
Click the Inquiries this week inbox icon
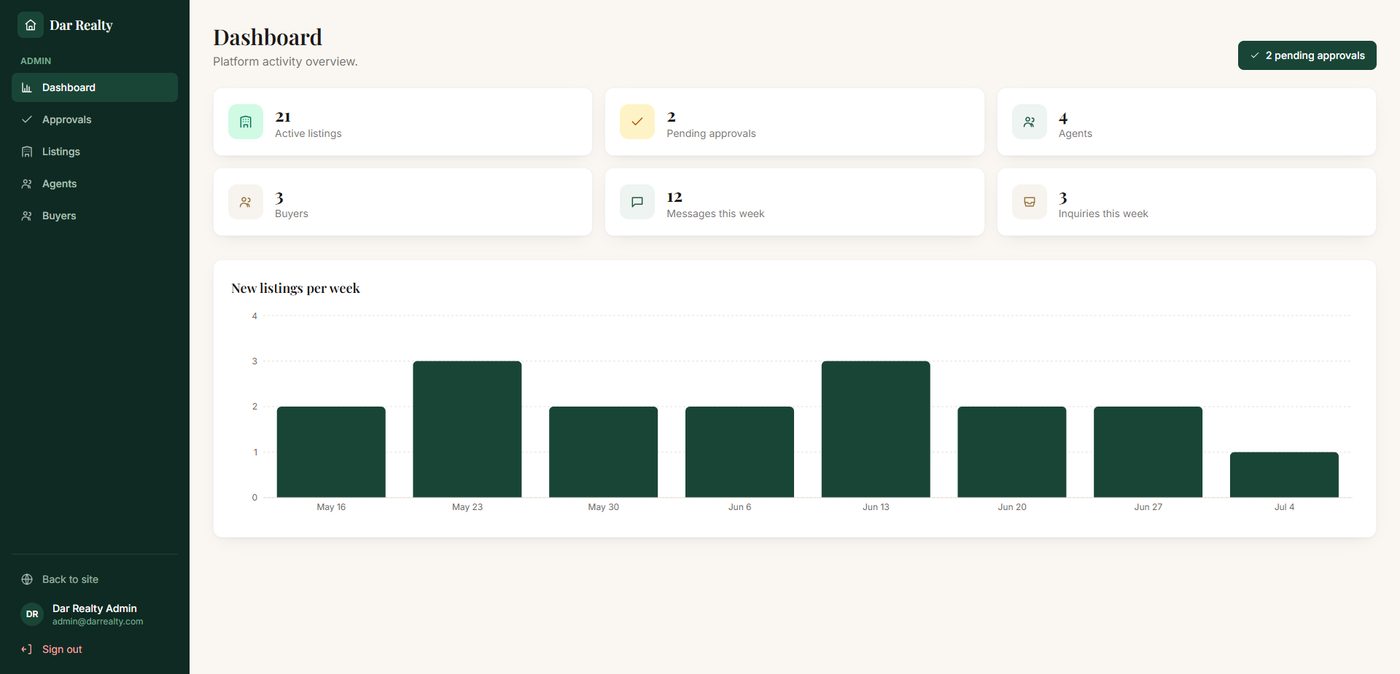(1029, 202)
